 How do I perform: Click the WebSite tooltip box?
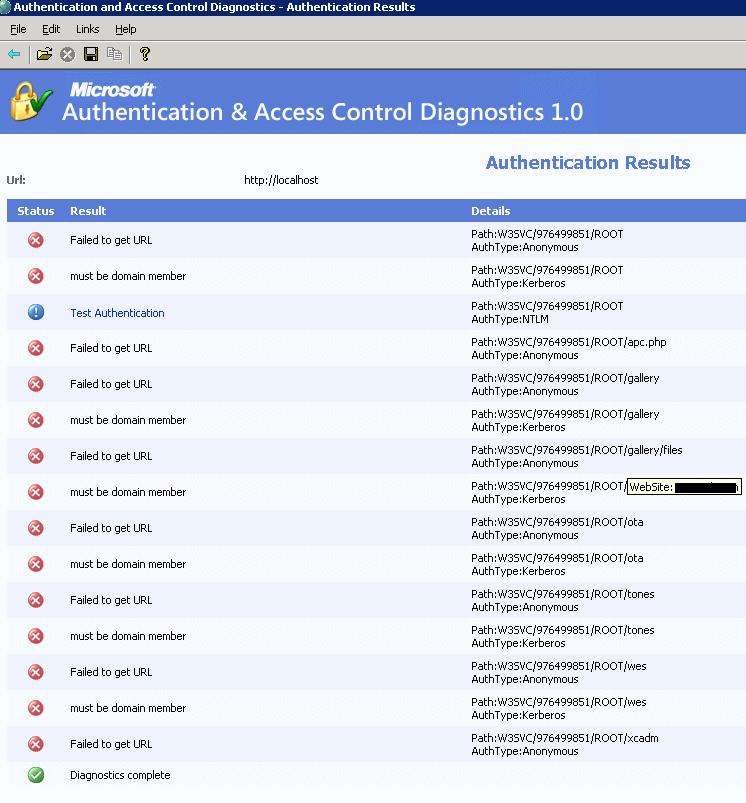click(685, 487)
